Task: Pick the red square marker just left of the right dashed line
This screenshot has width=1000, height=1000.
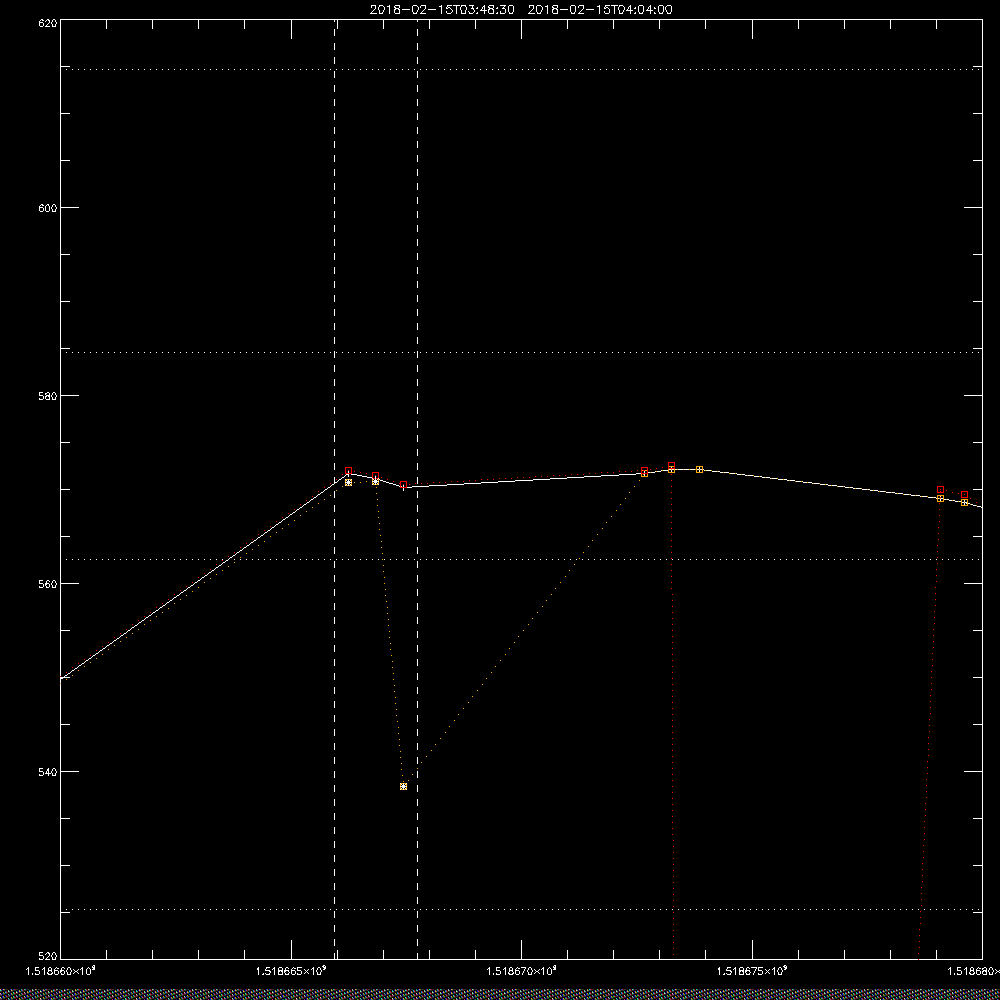Action: pyautogui.click(x=403, y=485)
